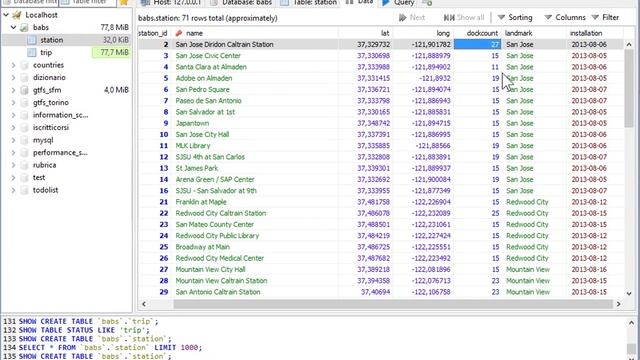This screenshot has height=360, width=640.
Task: Expand the dizionario database node
Action: click(x=13, y=78)
